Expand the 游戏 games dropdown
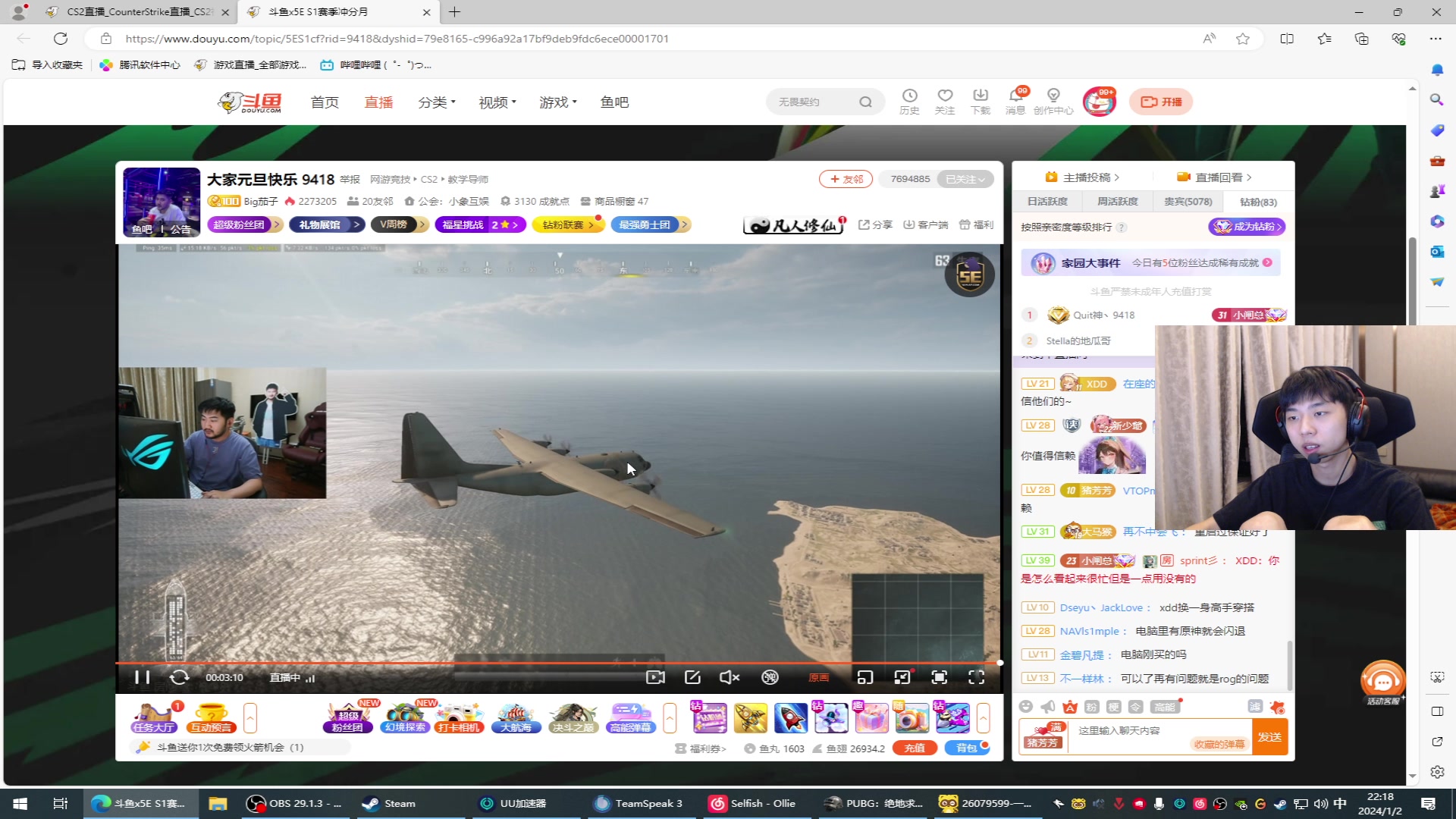The width and height of the screenshot is (1456, 819). 558,102
